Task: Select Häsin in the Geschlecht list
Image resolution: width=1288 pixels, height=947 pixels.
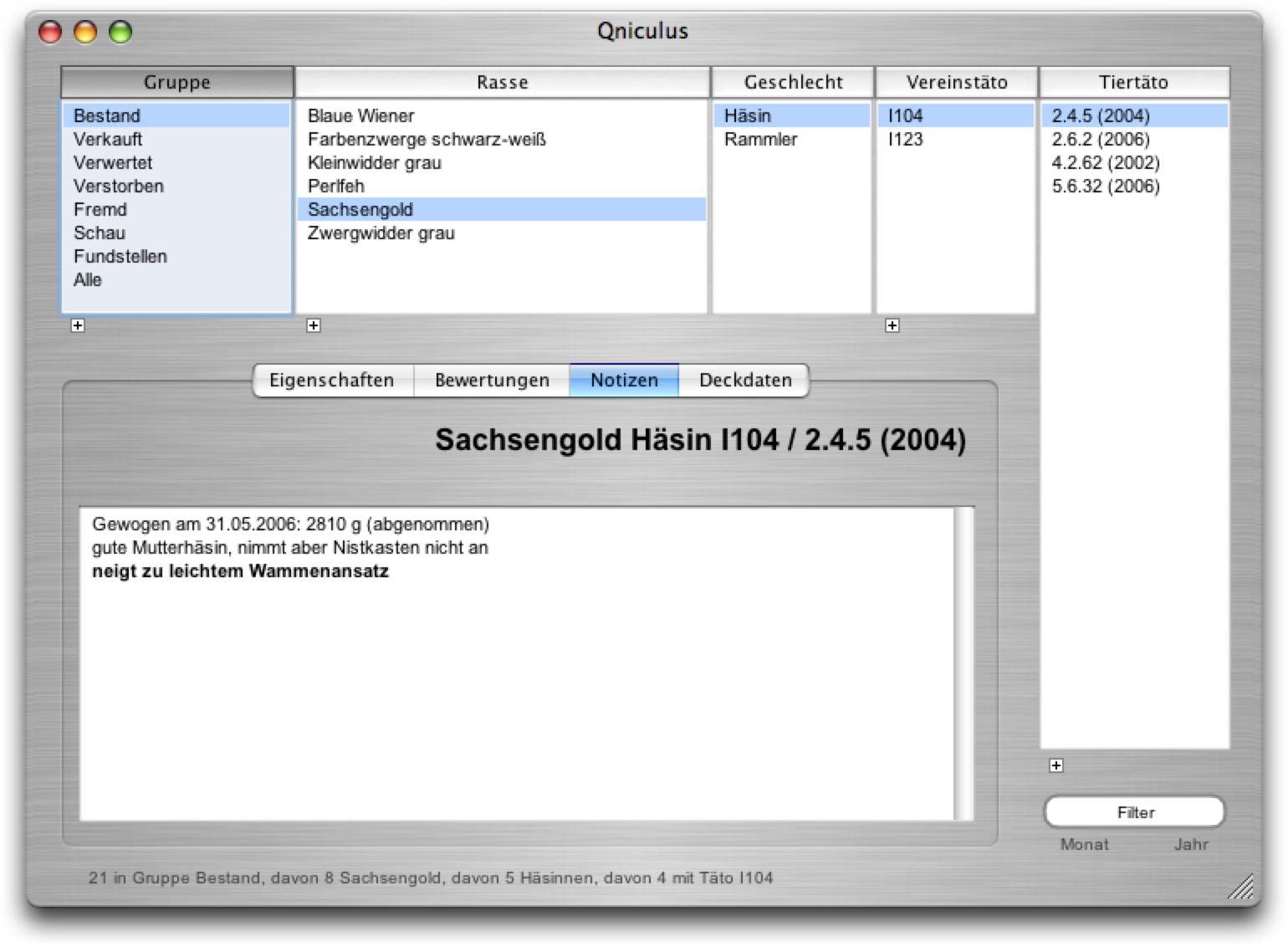Action: click(792, 115)
